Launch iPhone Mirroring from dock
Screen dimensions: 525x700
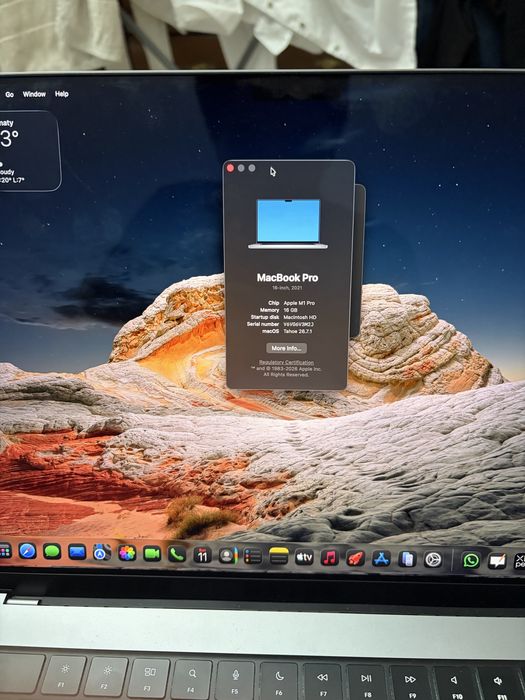pyautogui.click(x=407, y=559)
